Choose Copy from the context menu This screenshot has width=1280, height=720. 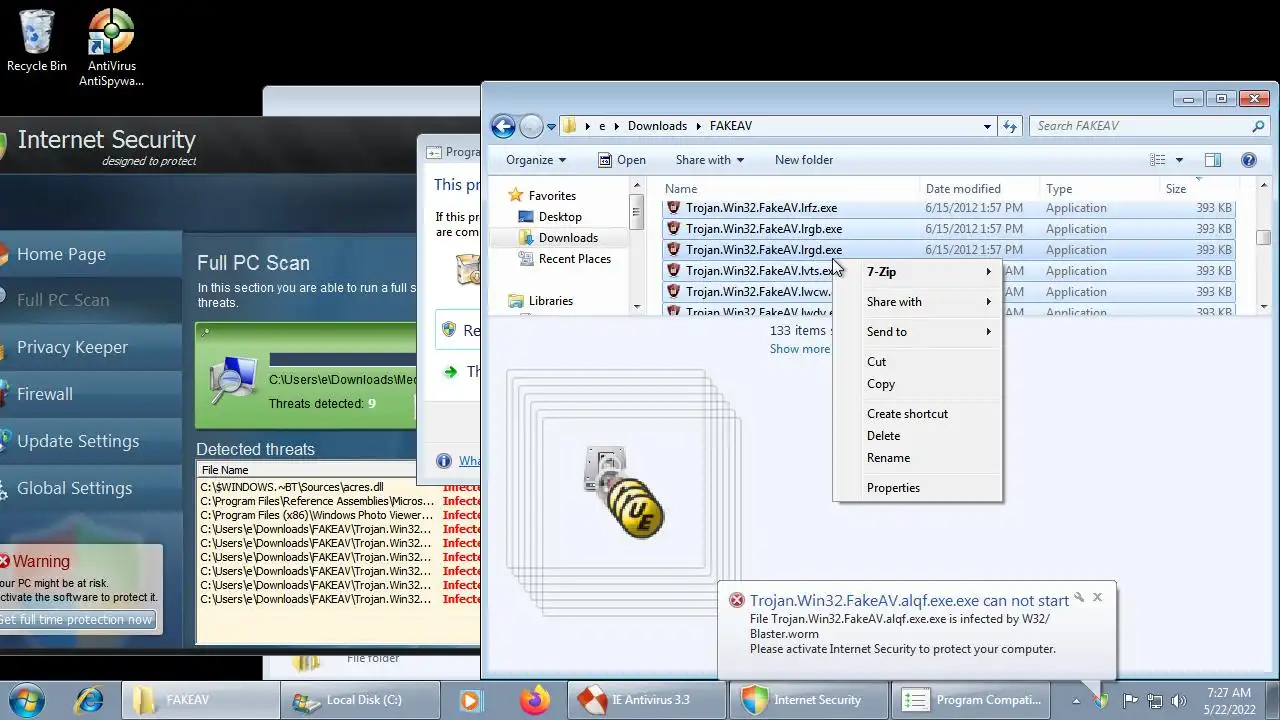[x=917, y=384]
